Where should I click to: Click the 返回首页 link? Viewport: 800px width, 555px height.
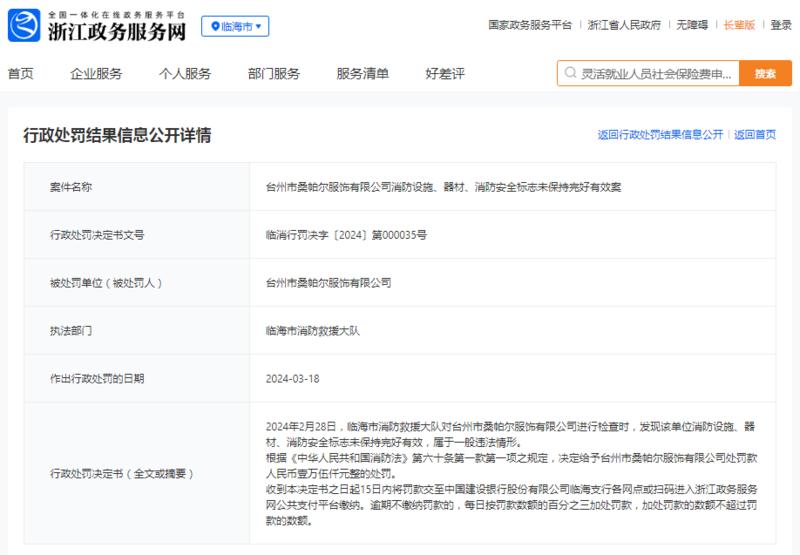tap(755, 135)
